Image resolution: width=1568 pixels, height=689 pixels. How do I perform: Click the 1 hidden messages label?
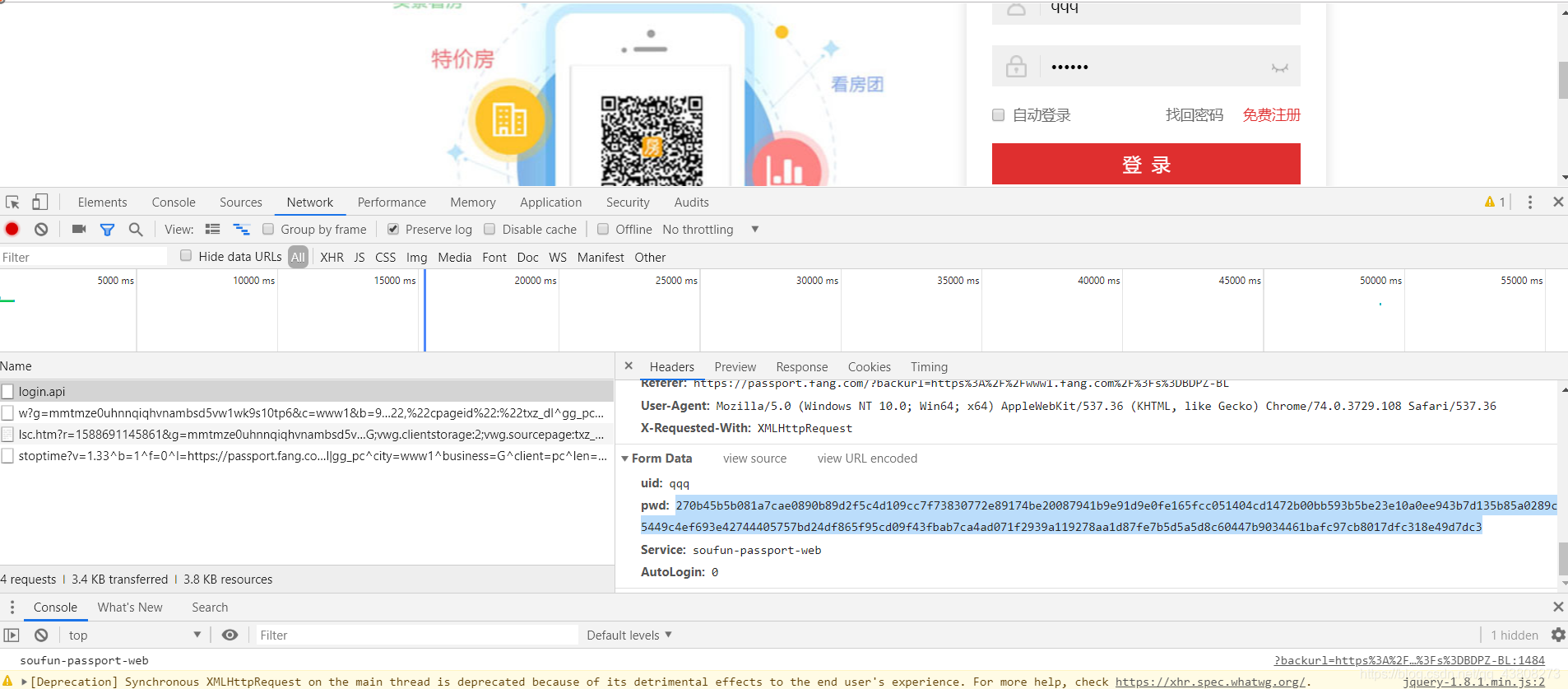[1515, 635]
